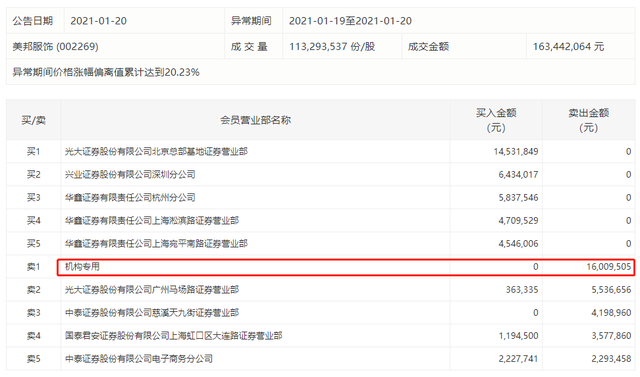Screen dimensions: 640x377
Task: Select 光大证券 广州马场路证券营业部 row
Action: [x=320, y=290]
